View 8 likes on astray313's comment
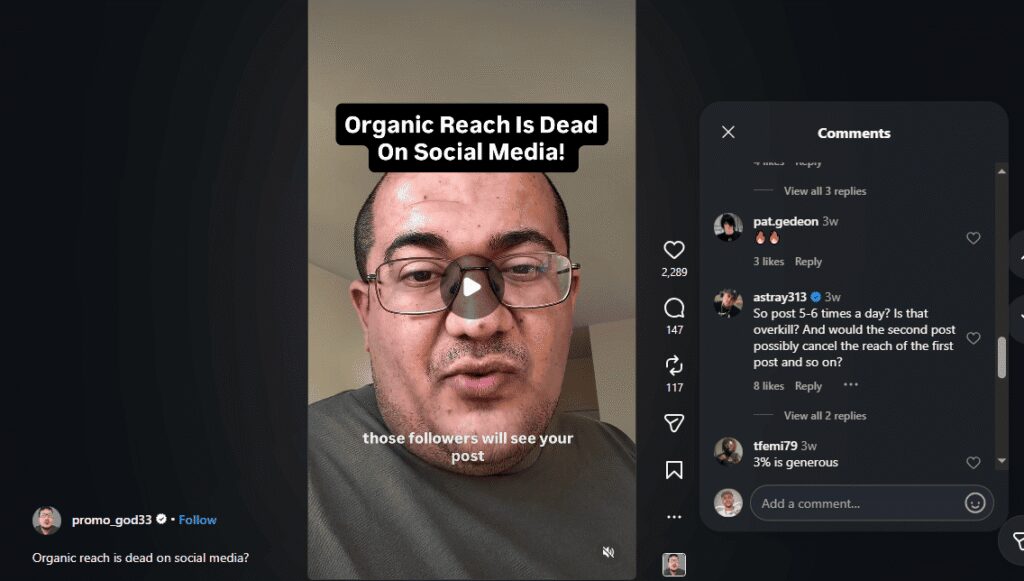This screenshot has width=1024, height=581. click(x=768, y=386)
